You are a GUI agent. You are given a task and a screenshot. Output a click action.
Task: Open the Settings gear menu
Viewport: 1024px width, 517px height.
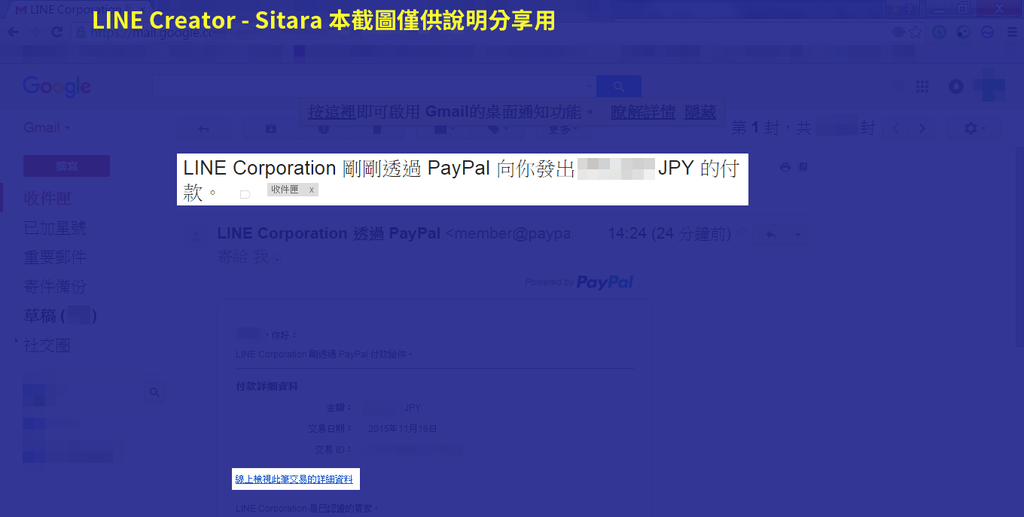pos(975,129)
